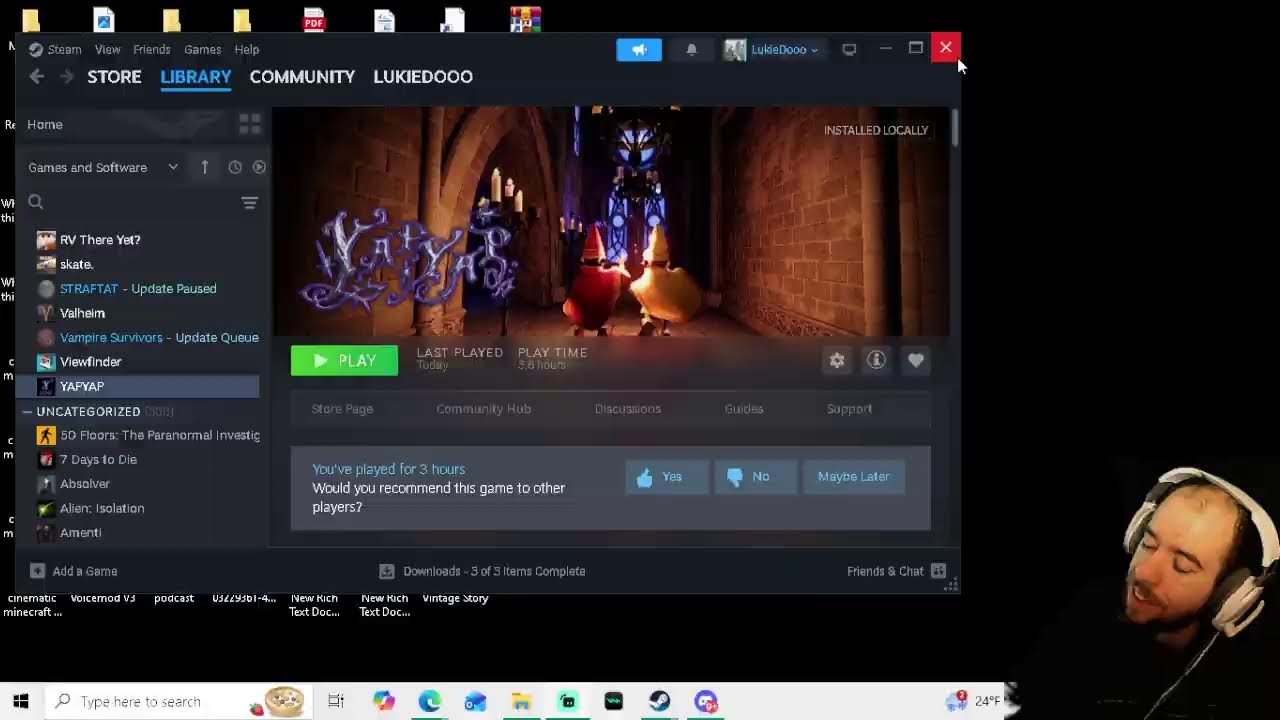Open Friends & Chat
The image size is (1280, 720).
[x=896, y=571]
